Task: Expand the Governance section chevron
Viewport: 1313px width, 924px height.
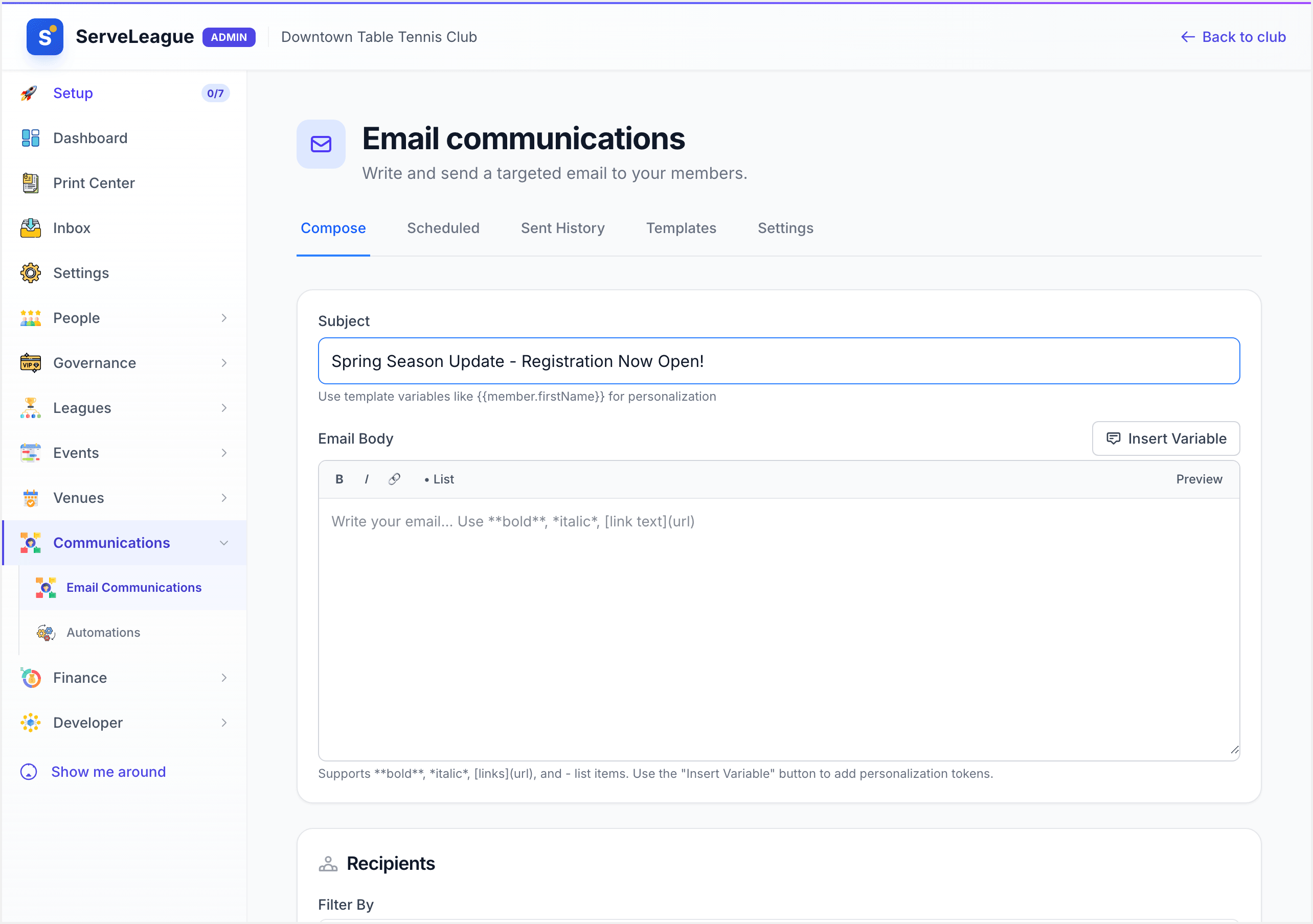Action: coord(223,363)
